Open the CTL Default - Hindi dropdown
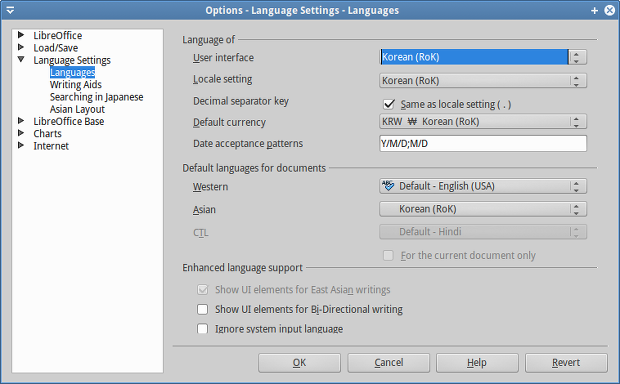 483,232
